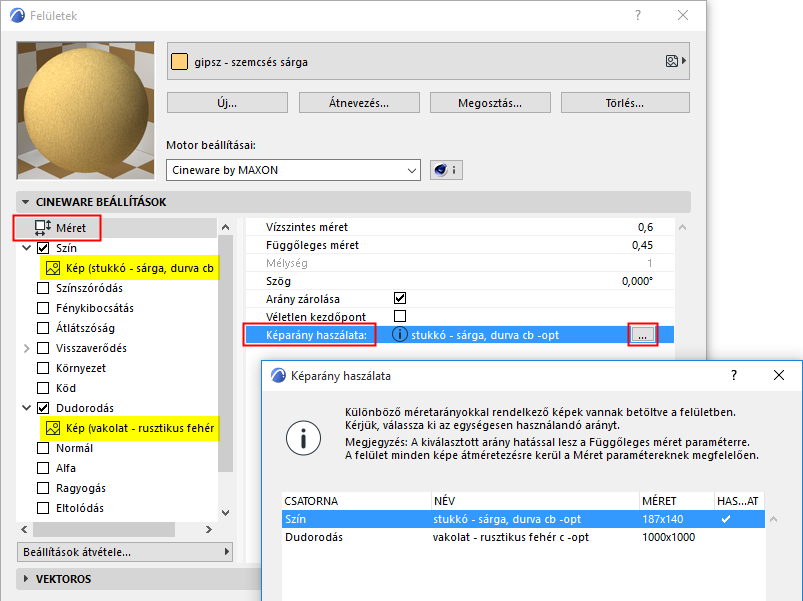Click the image icon of Kép (stukkó - sárga)
The height and width of the screenshot is (601, 803).
point(53,268)
